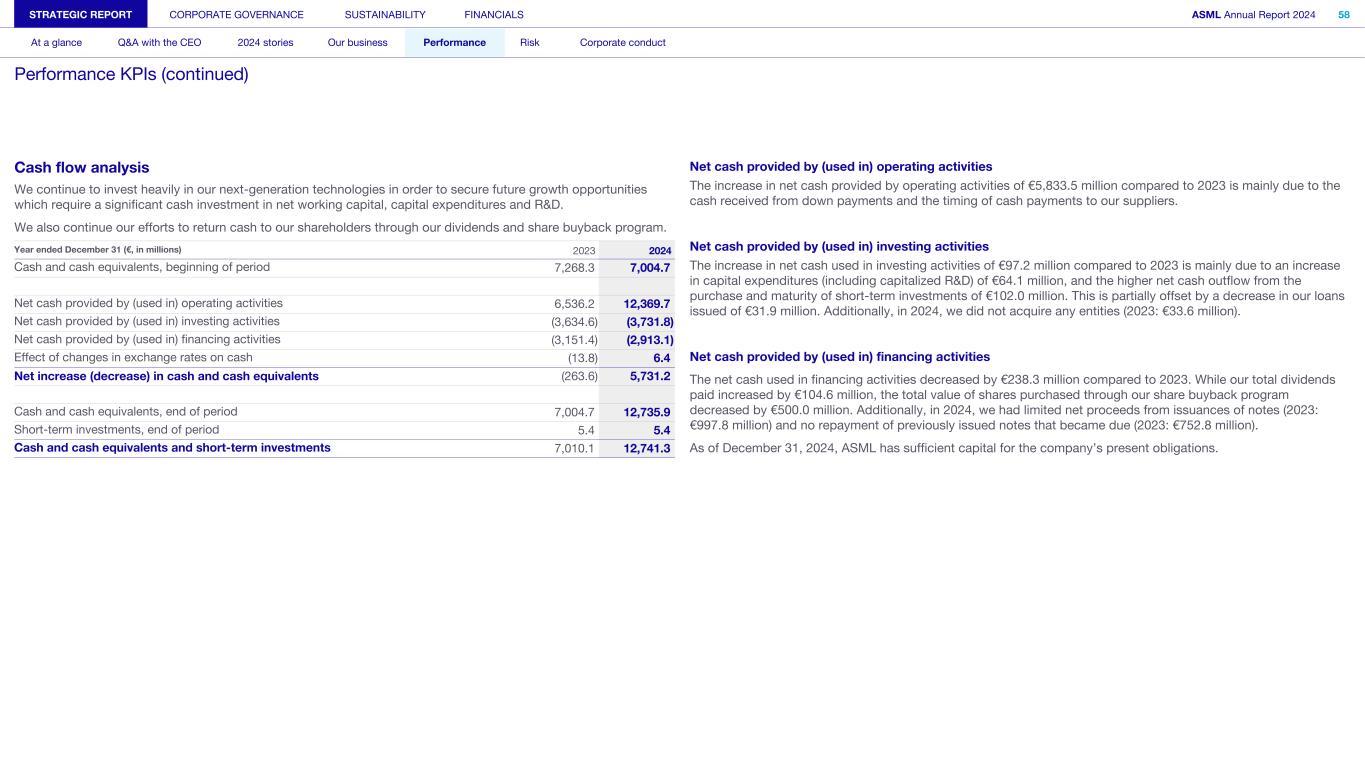Click the ASML Annual Report 2024 title
This screenshot has height=769, width=1365.
point(1253,14)
